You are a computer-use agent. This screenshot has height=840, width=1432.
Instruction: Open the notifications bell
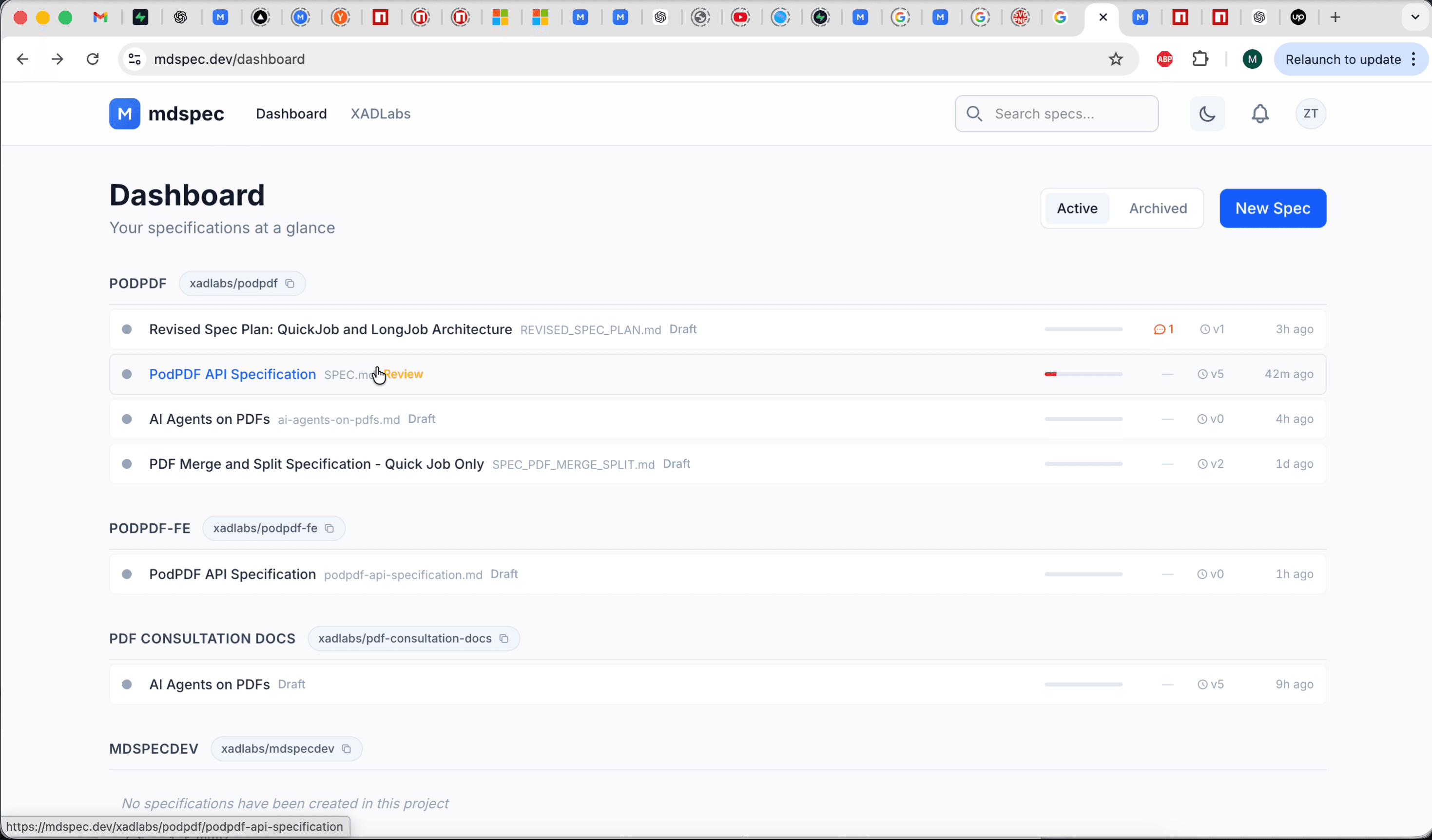(1260, 114)
